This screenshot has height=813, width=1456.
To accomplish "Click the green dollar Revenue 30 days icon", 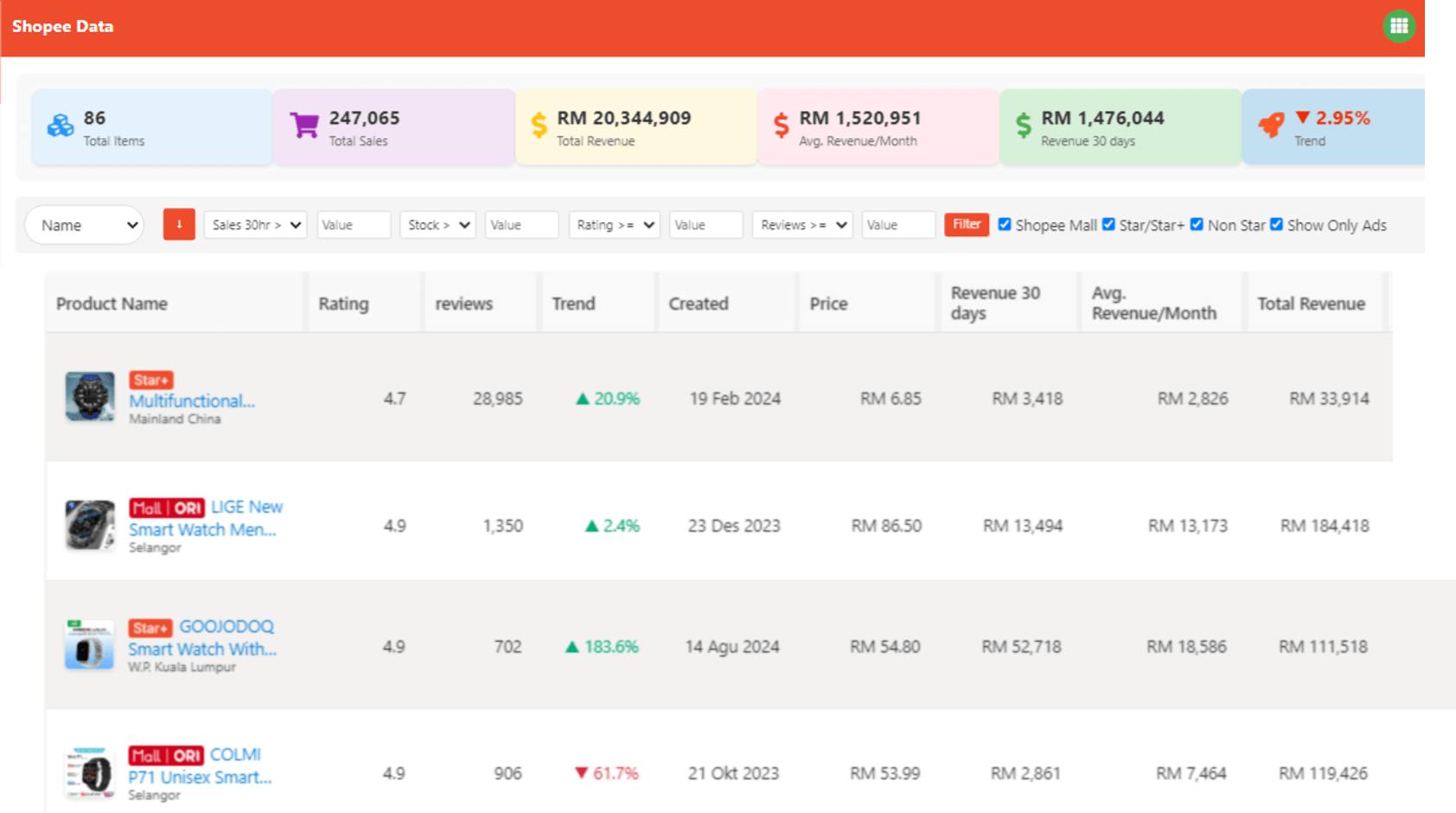I will [1023, 126].
